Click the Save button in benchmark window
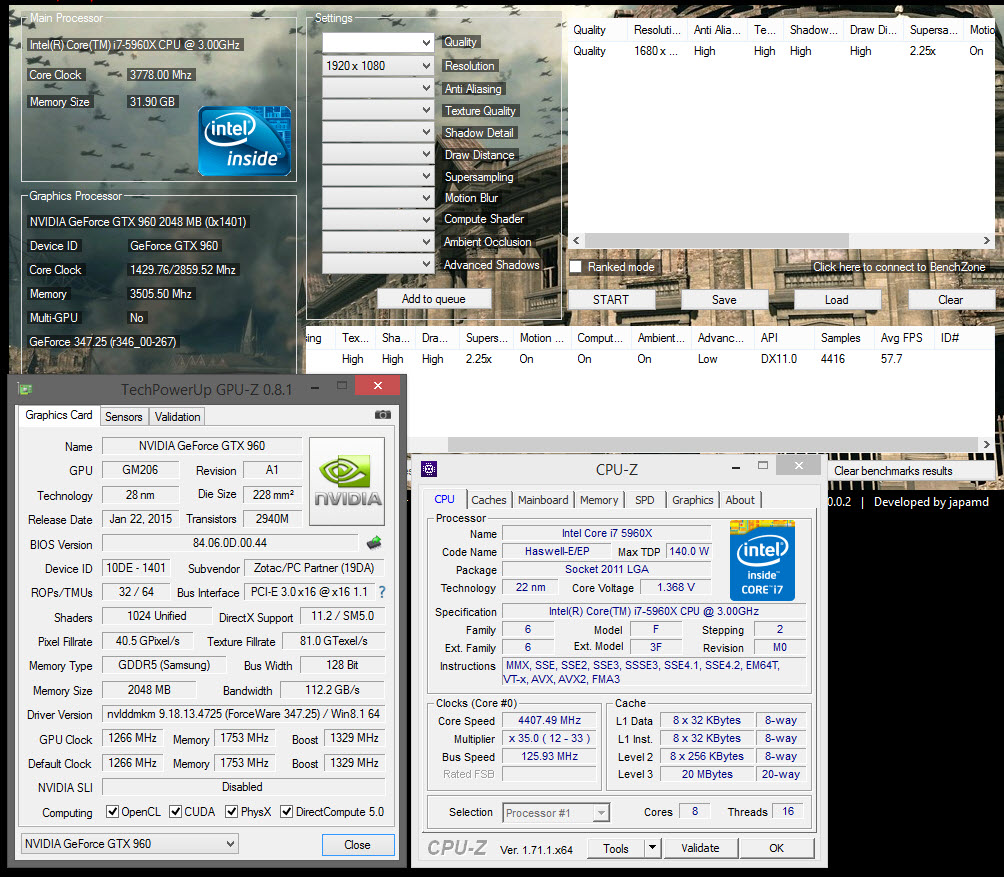 (x=724, y=300)
